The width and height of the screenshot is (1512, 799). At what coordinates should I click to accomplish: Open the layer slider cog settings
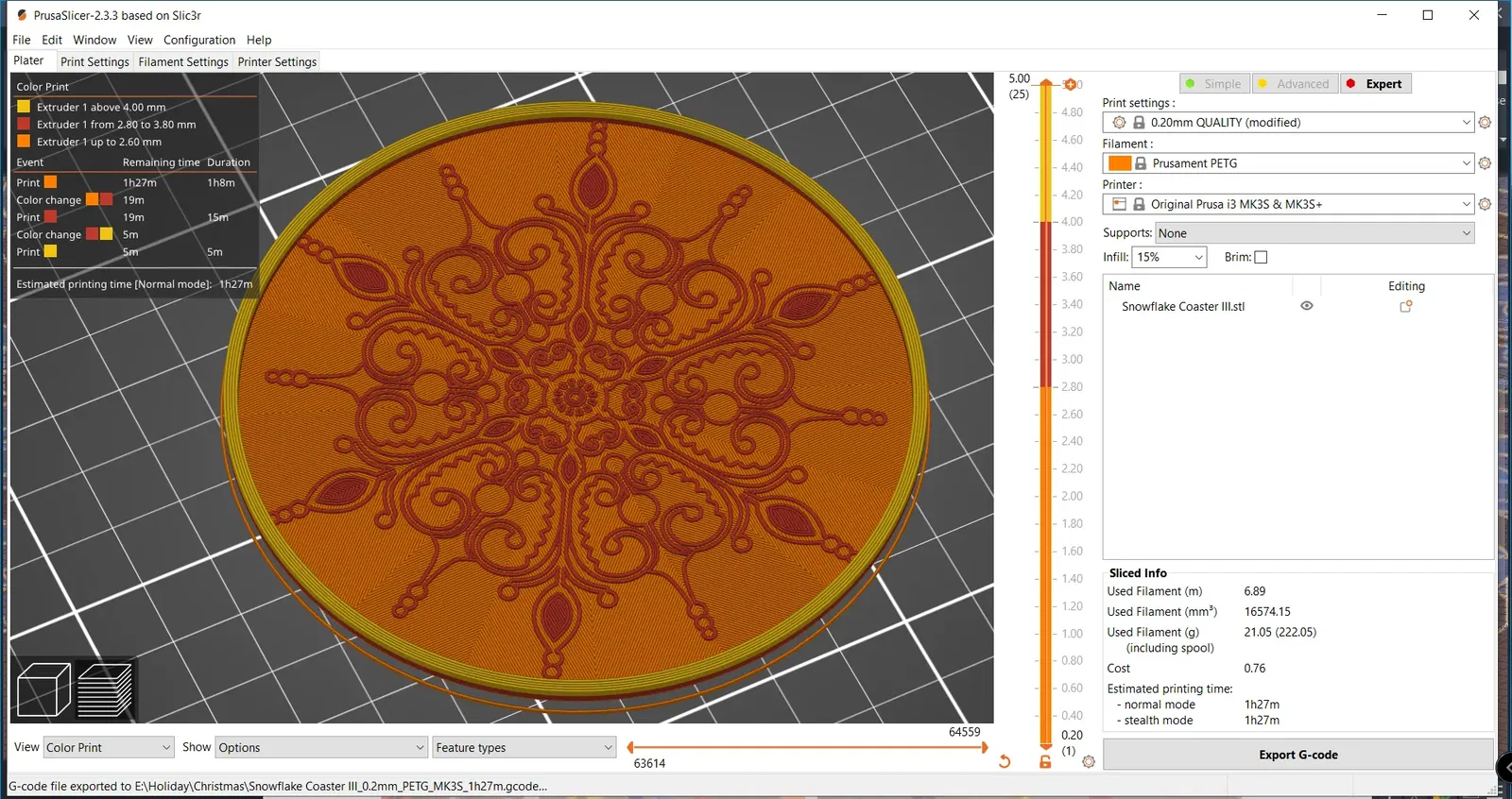coord(1089,761)
